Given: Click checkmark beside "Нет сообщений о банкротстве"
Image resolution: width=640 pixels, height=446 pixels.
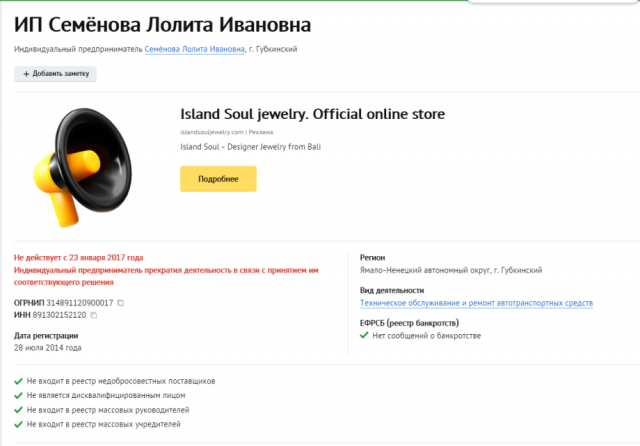Looking at the screenshot, I should click(364, 336).
